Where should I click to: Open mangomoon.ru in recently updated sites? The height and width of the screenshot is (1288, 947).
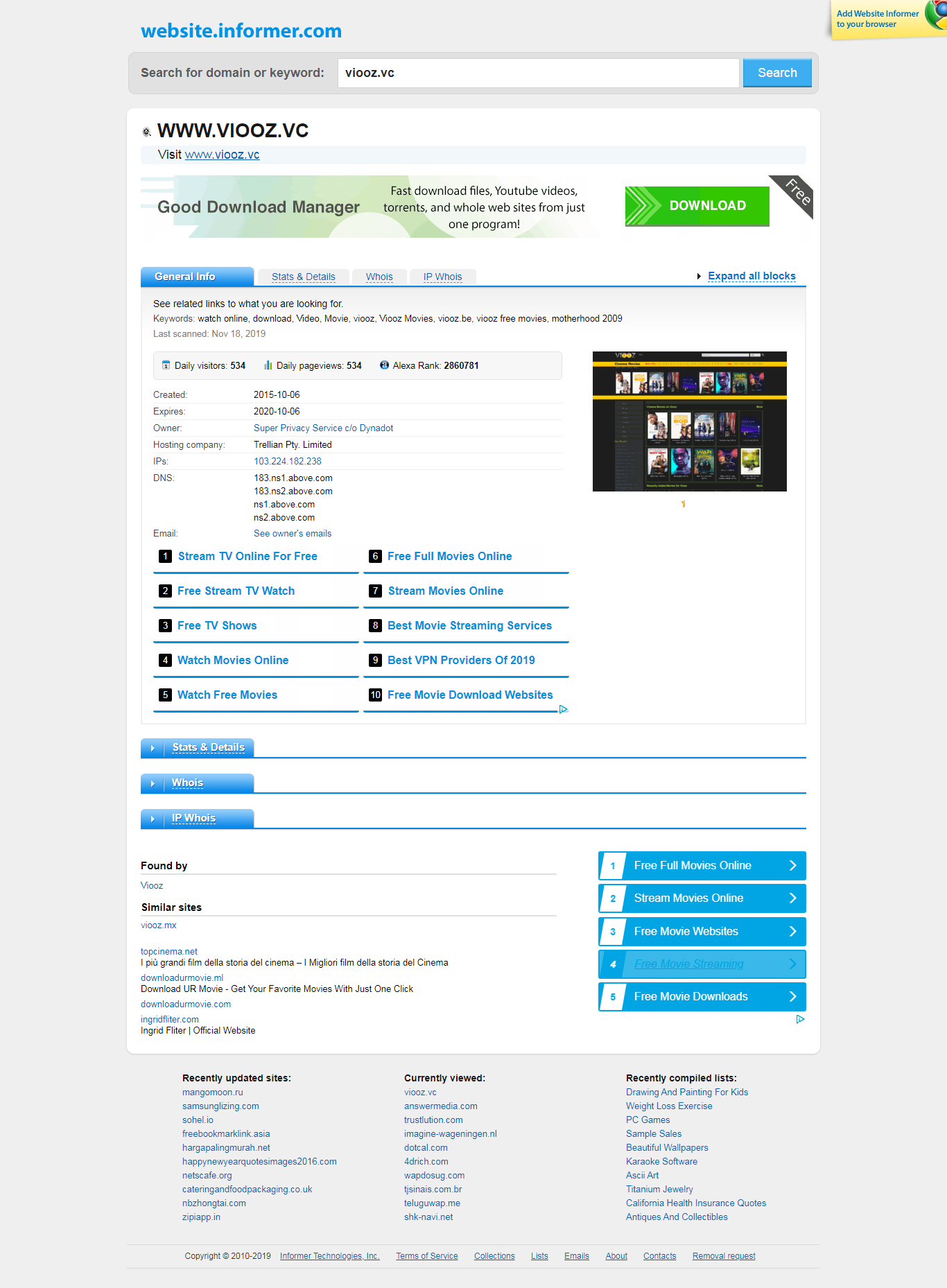(213, 1092)
